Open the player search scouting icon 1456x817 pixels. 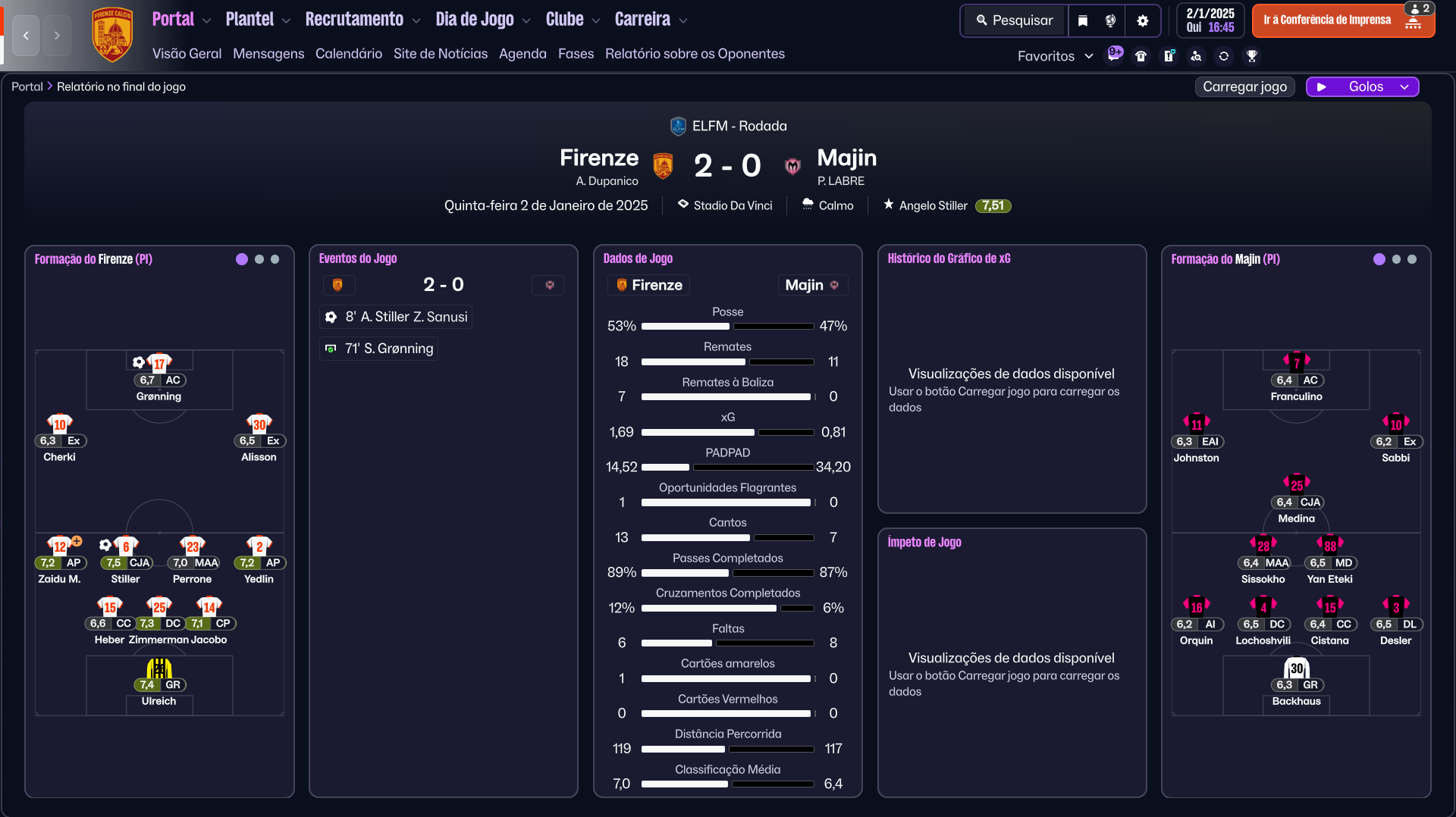(1196, 56)
